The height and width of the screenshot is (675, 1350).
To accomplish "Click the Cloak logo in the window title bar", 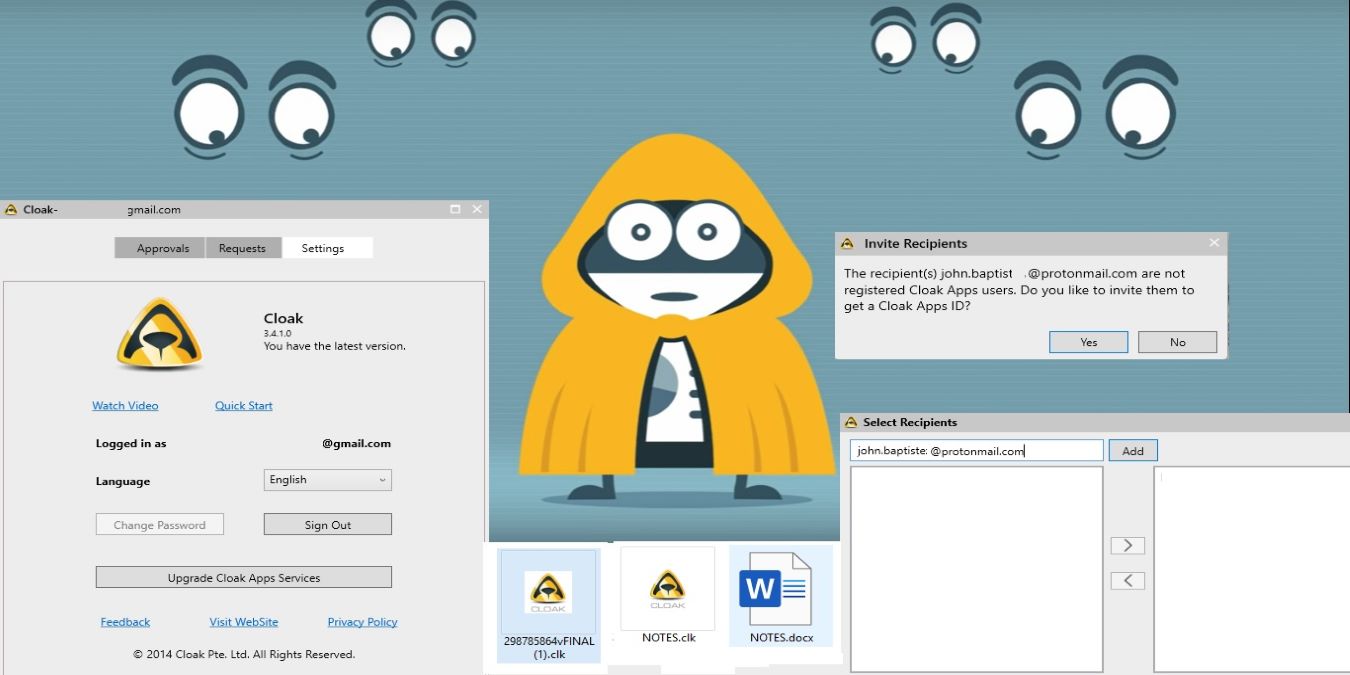I will (x=11, y=209).
